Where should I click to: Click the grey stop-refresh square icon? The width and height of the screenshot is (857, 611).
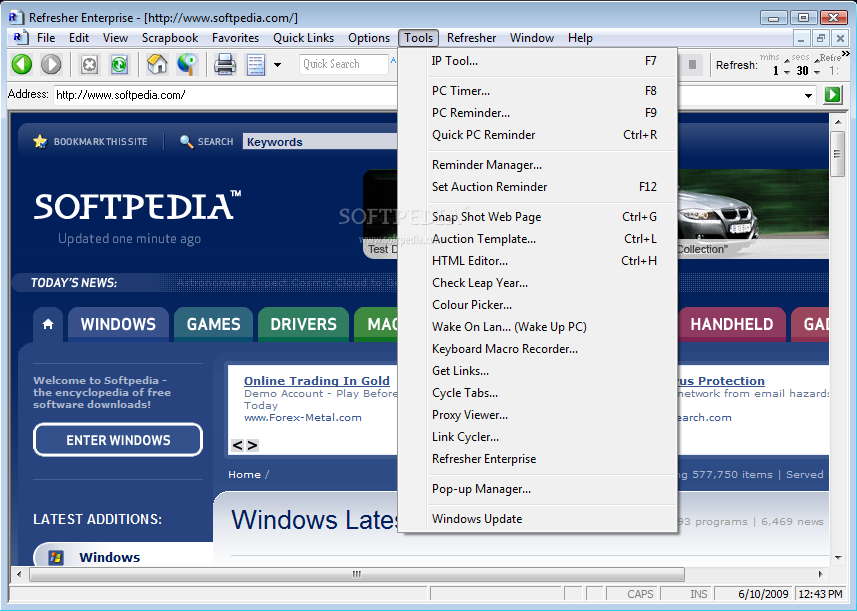click(x=692, y=65)
